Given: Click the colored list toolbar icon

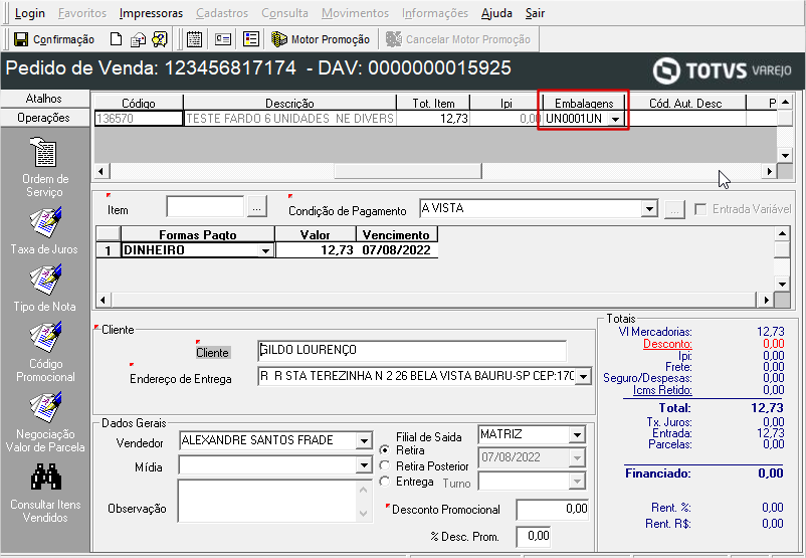Looking at the screenshot, I should click(251, 40).
